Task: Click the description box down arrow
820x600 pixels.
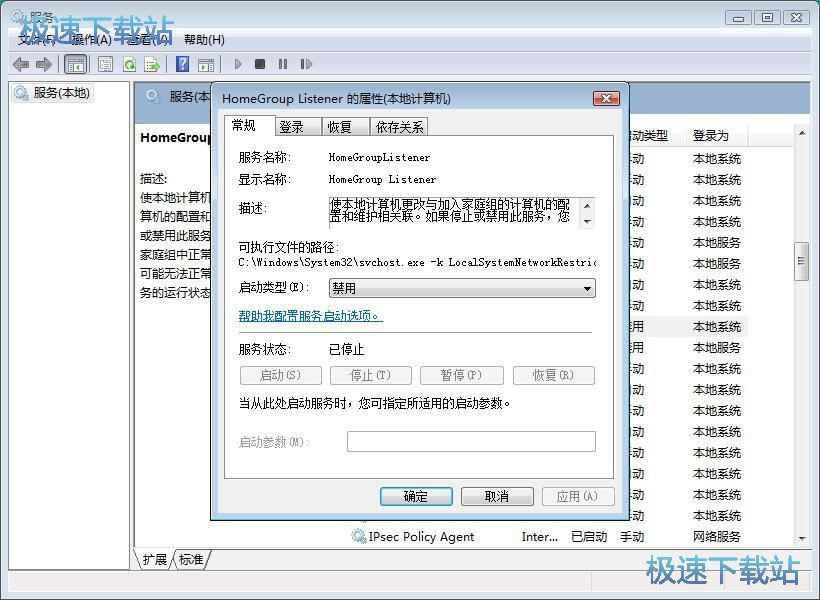Action: pos(587,222)
